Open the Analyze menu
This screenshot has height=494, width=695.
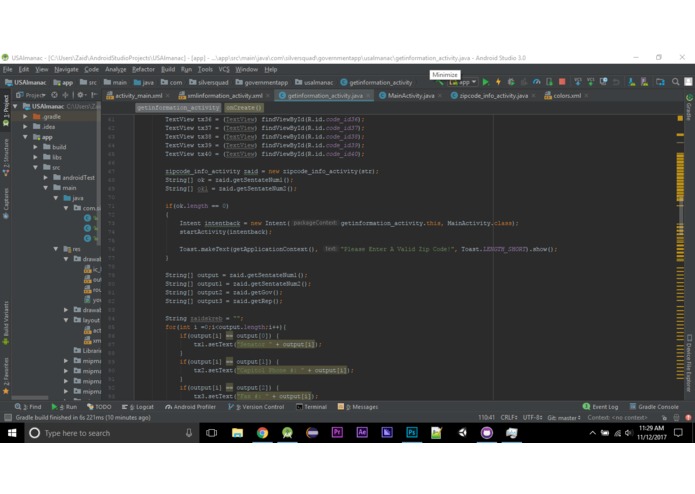(x=116, y=70)
